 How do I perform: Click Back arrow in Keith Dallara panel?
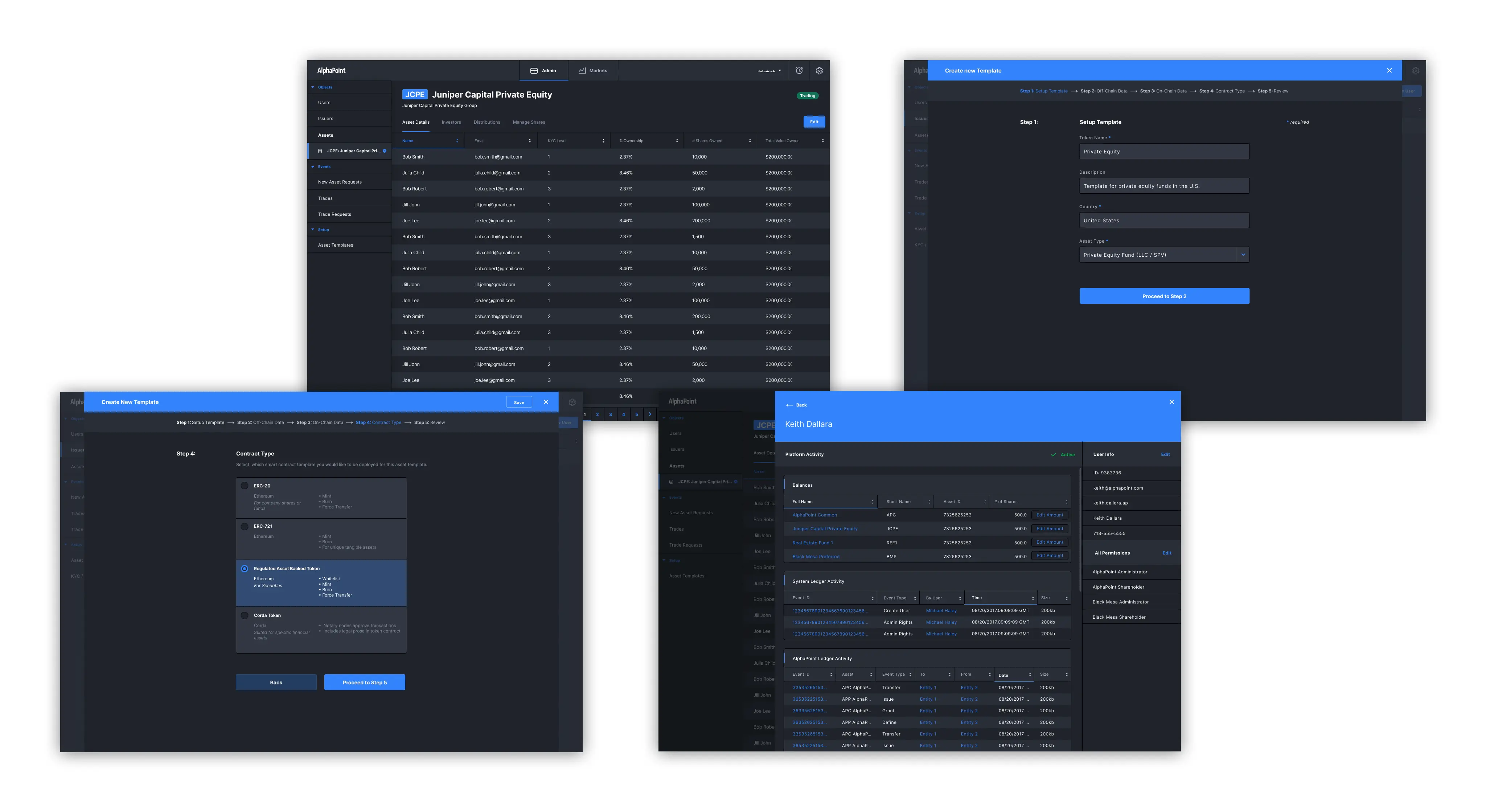(x=790, y=405)
